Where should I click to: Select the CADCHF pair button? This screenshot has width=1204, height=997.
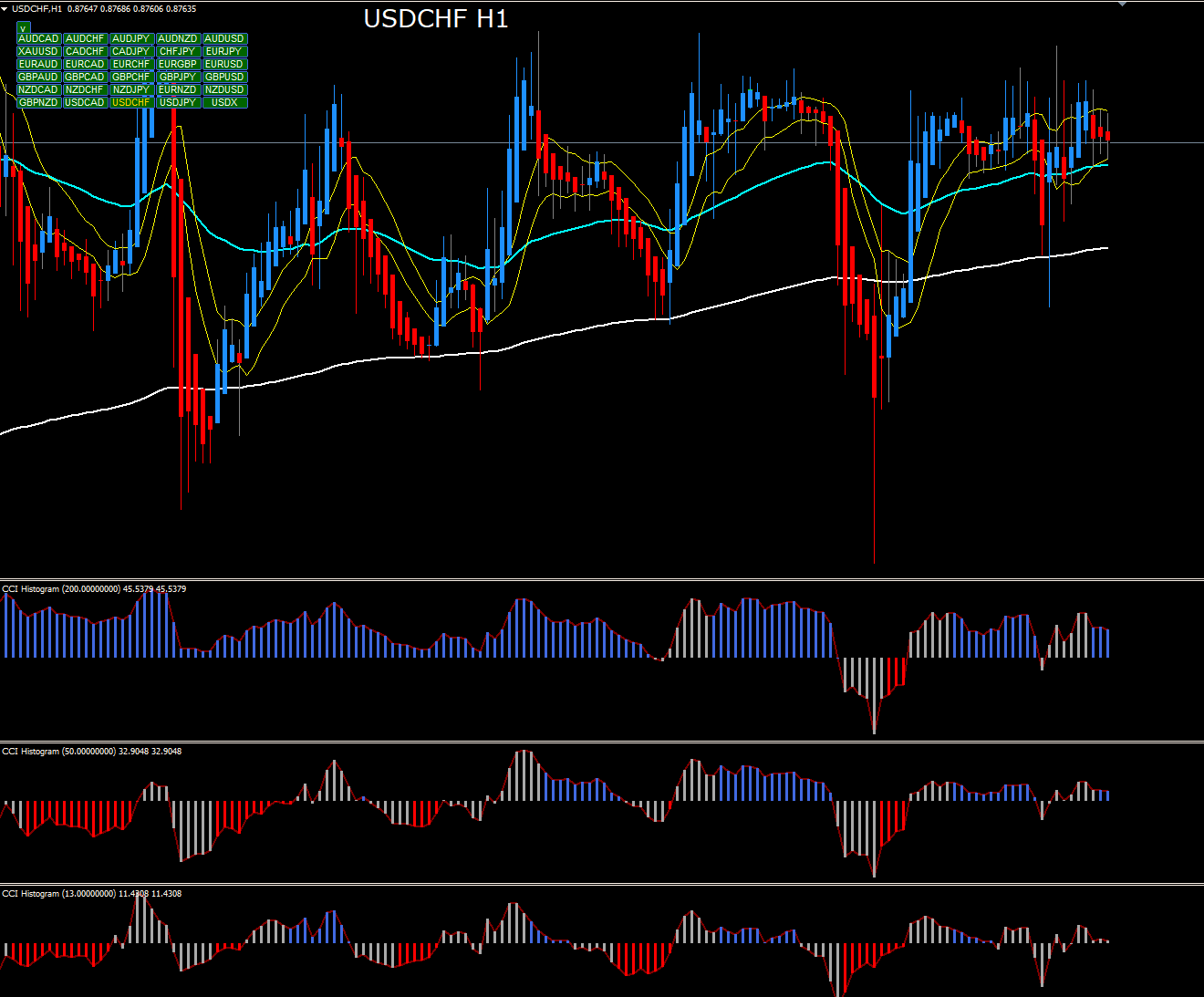pyautogui.click(x=85, y=52)
